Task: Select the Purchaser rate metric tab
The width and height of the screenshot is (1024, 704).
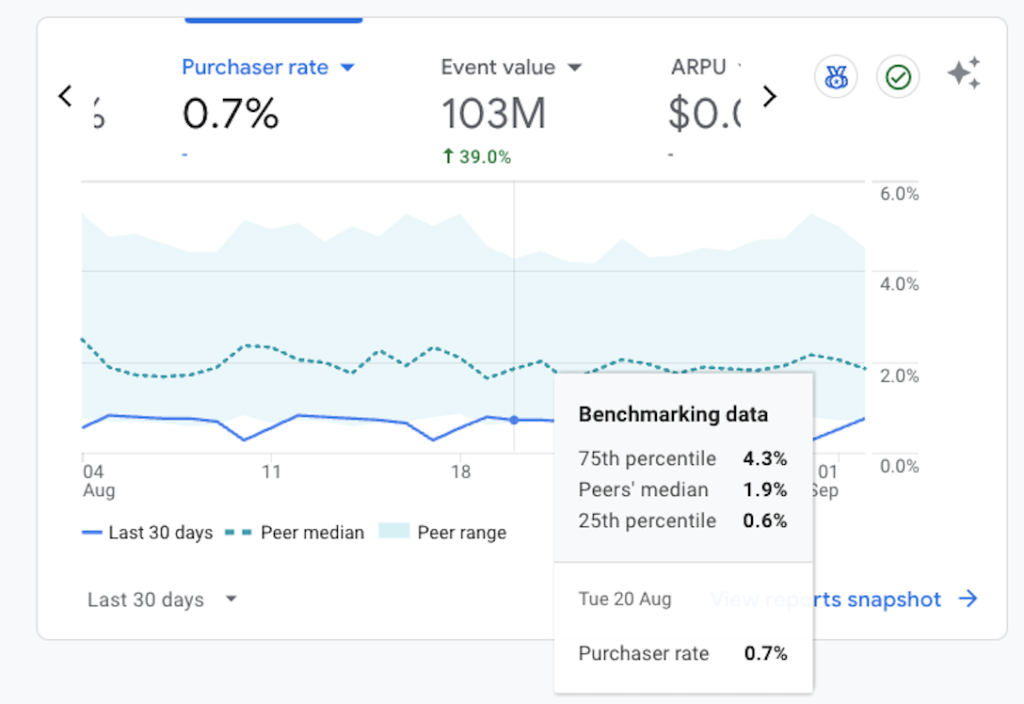Action: point(255,68)
